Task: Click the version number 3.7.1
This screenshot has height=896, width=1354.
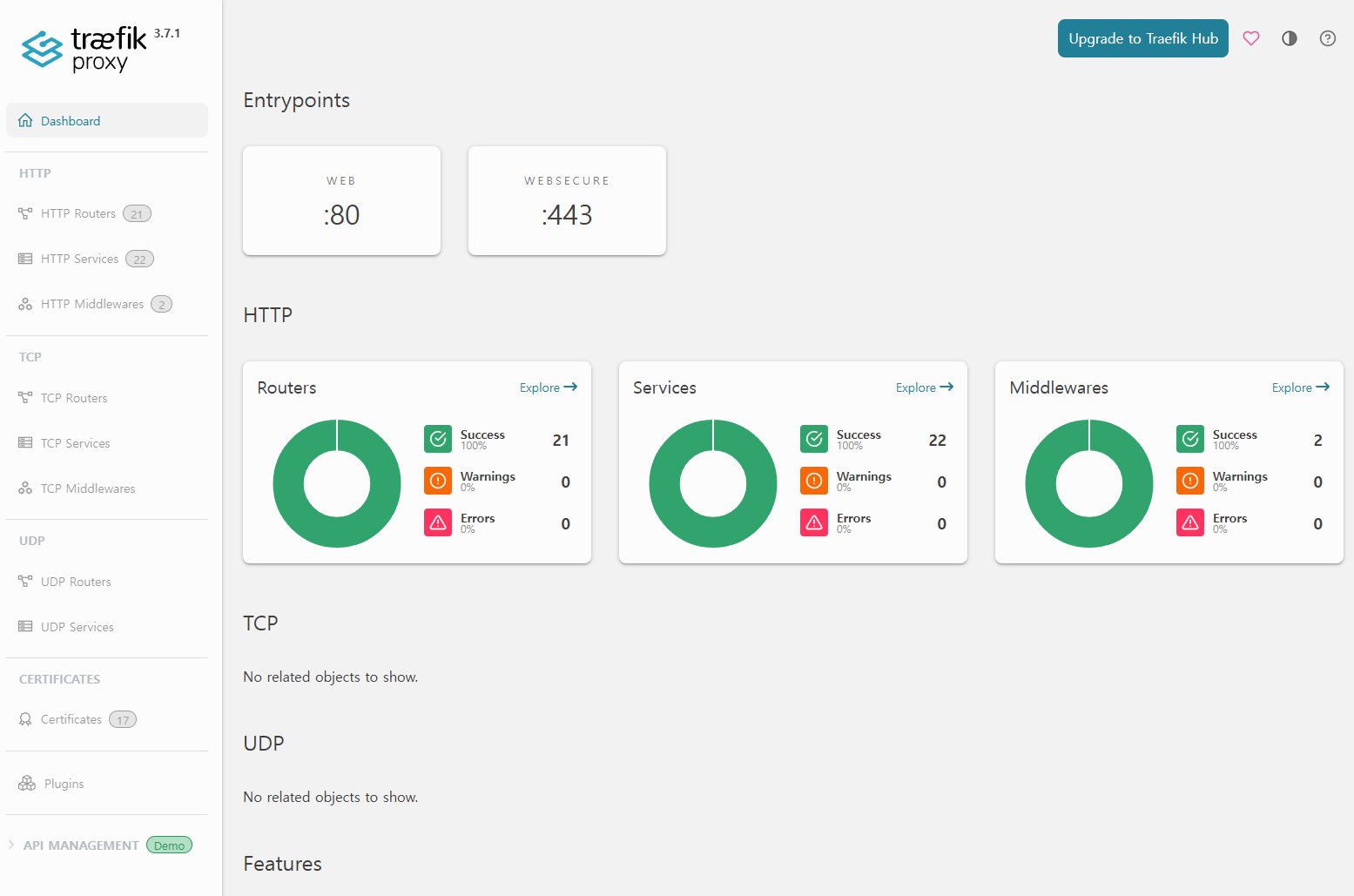Action: click(x=167, y=33)
